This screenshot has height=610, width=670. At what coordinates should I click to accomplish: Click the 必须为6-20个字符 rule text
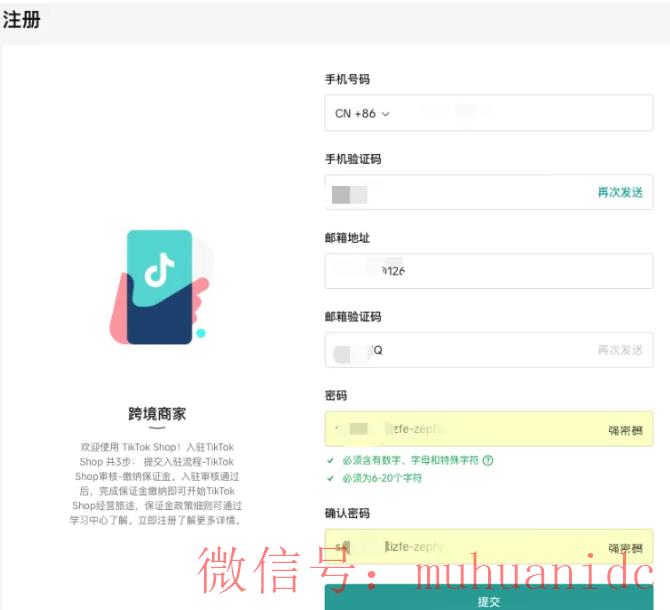tap(382, 478)
